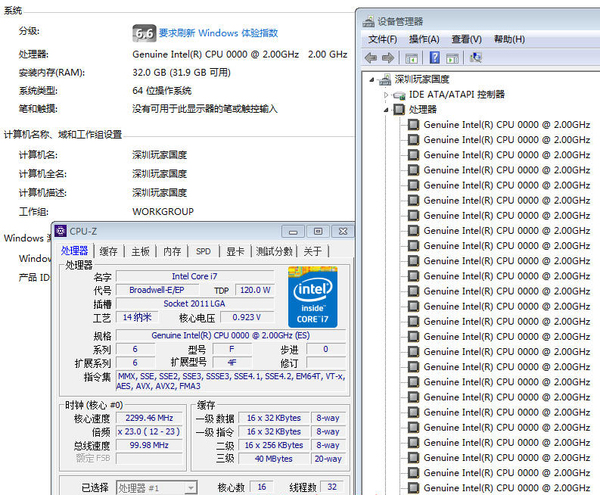
Task: Toggle the console tree pane icon in Device Manager
Action: pos(411,58)
